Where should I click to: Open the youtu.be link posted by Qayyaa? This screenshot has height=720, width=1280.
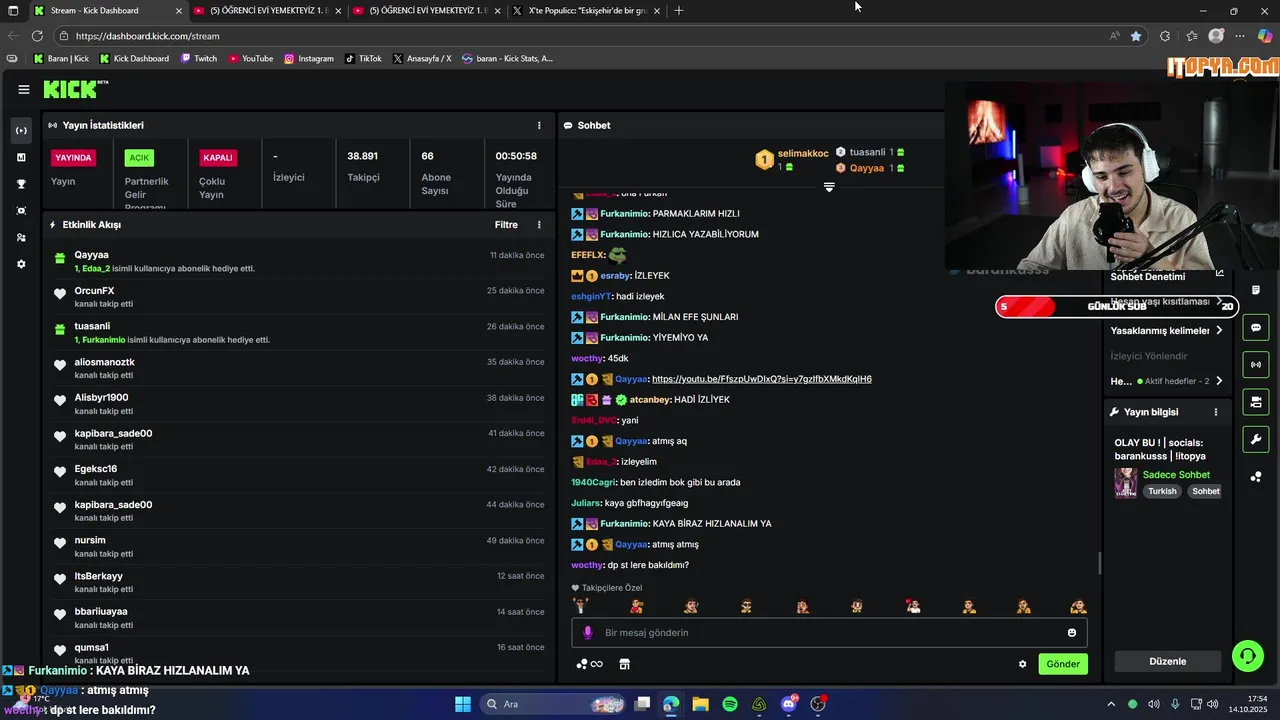click(x=761, y=379)
